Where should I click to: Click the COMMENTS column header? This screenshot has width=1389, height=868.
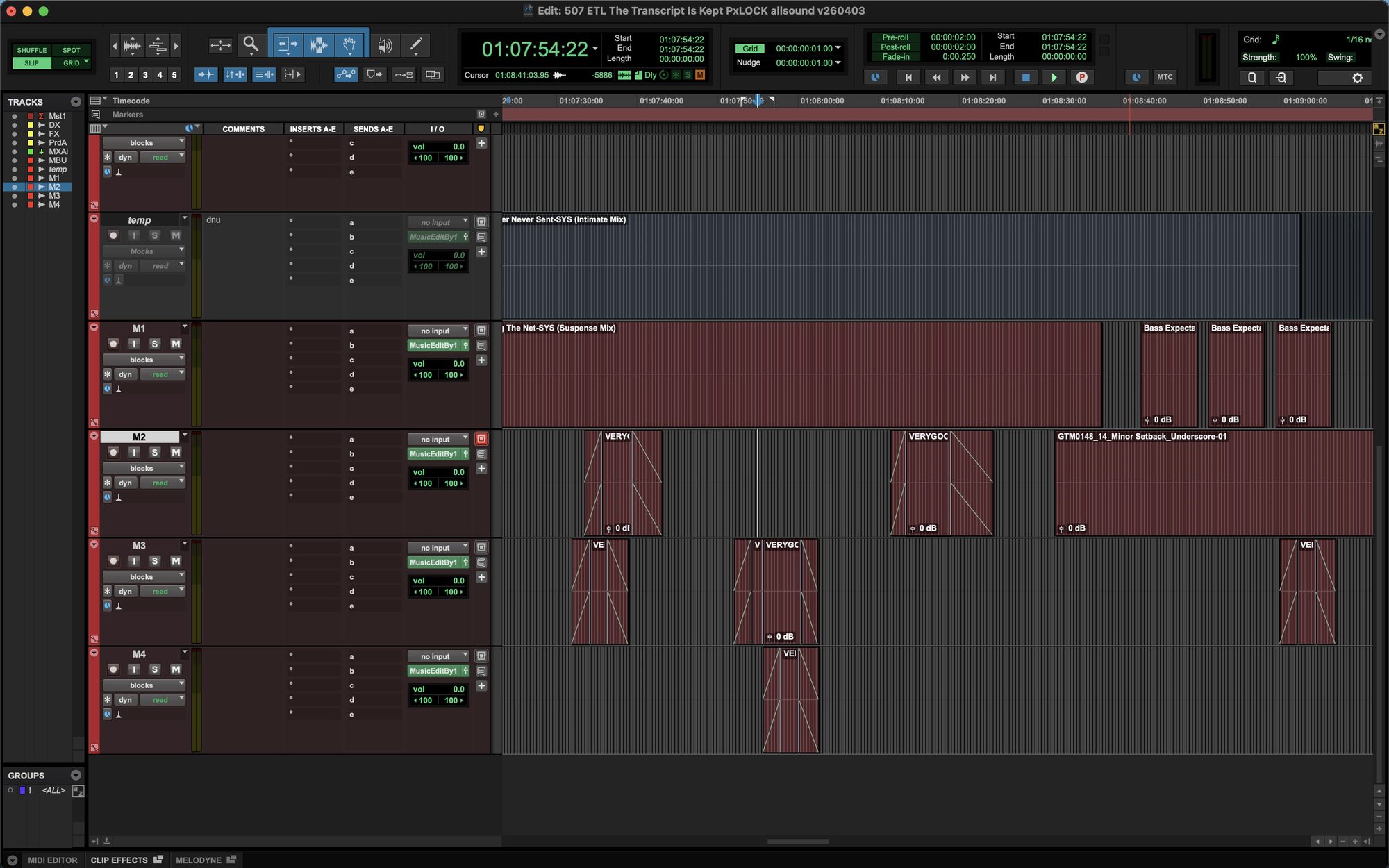tap(243, 129)
